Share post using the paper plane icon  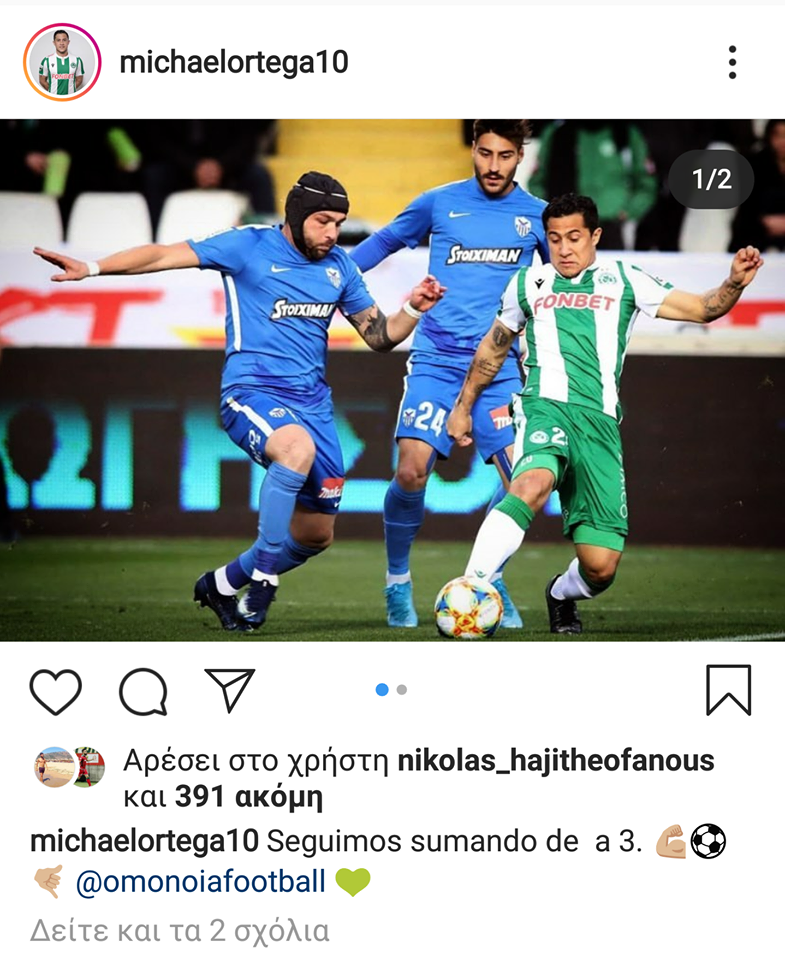[x=230, y=690]
